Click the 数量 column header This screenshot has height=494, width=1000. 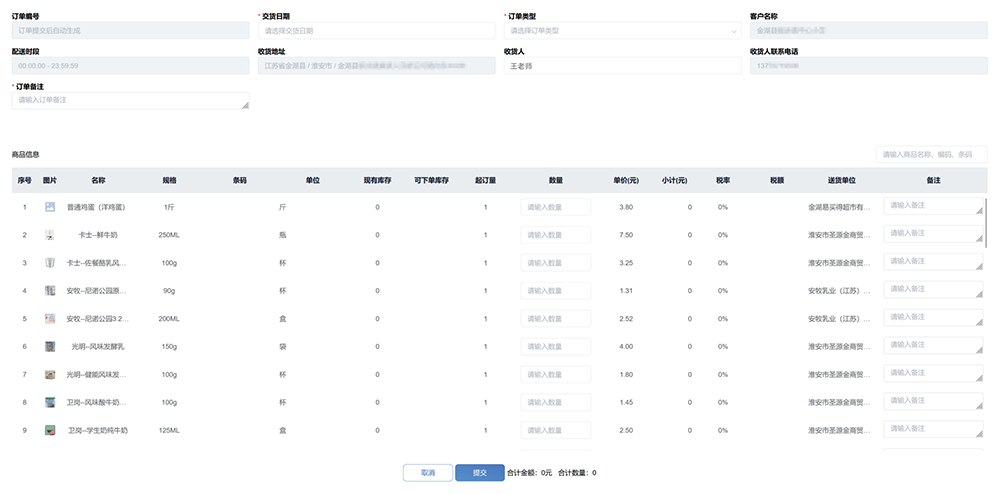tap(556, 180)
